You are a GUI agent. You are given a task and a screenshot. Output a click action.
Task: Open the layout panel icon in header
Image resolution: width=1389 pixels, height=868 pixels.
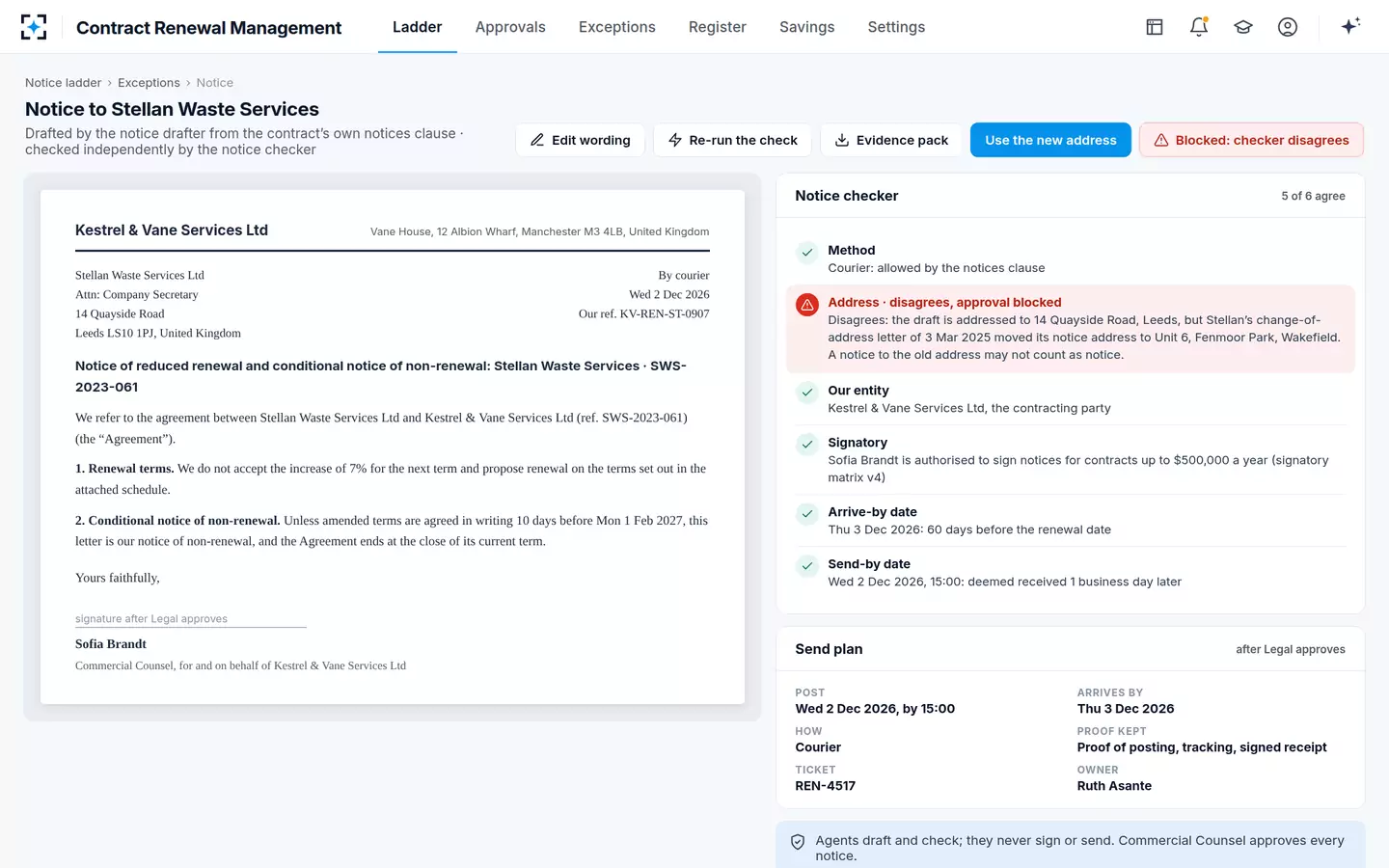pos(1155,27)
